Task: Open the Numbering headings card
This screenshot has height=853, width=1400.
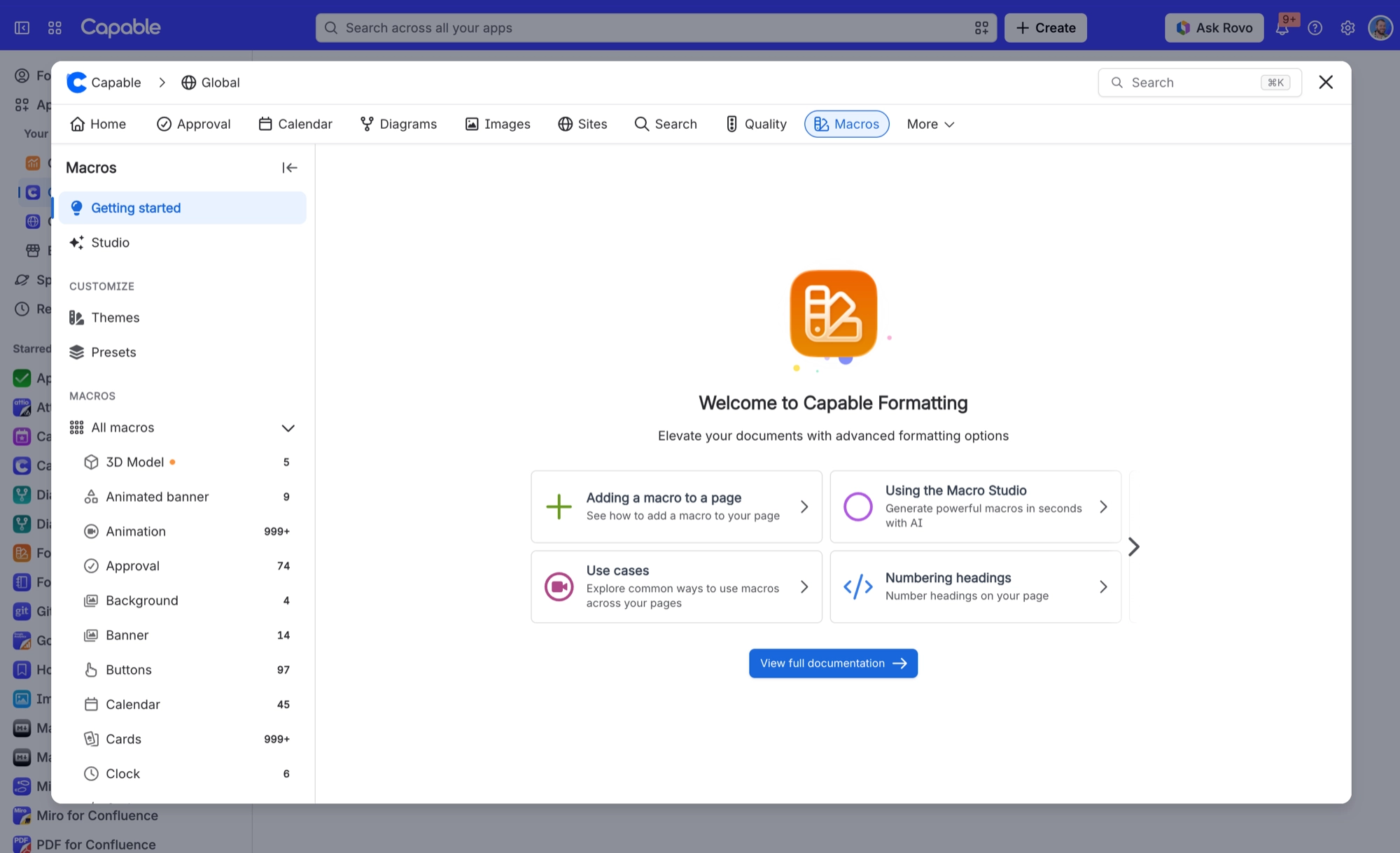Action: (x=975, y=587)
